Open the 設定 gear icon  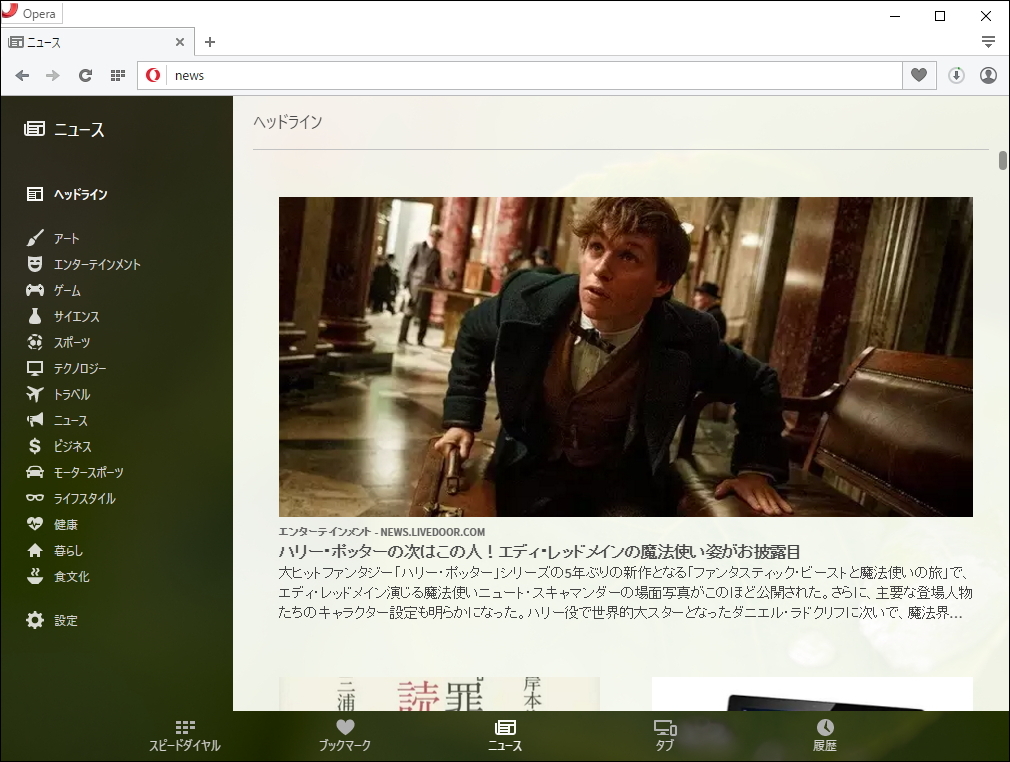[x=33, y=620]
